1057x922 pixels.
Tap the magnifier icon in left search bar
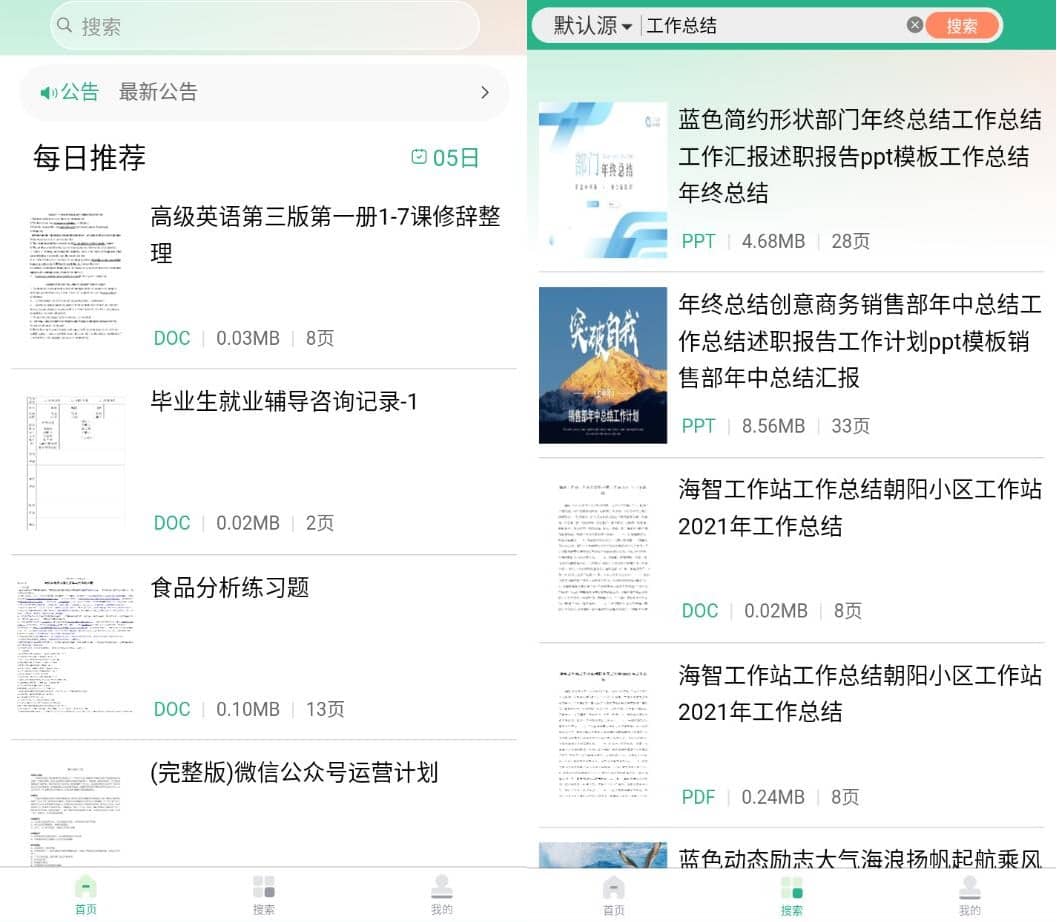click(x=66, y=26)
